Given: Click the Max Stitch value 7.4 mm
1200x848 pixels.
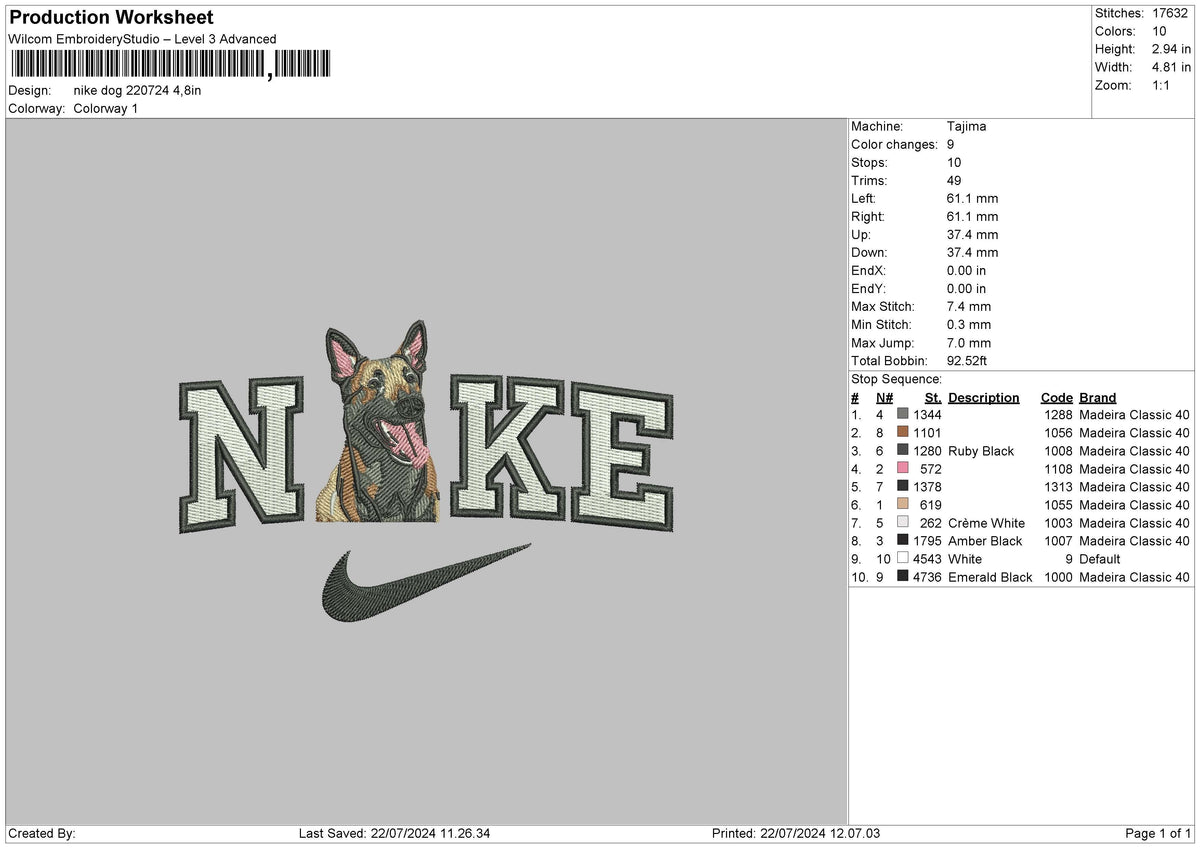Looking at the screenshot, I should 969,306.
